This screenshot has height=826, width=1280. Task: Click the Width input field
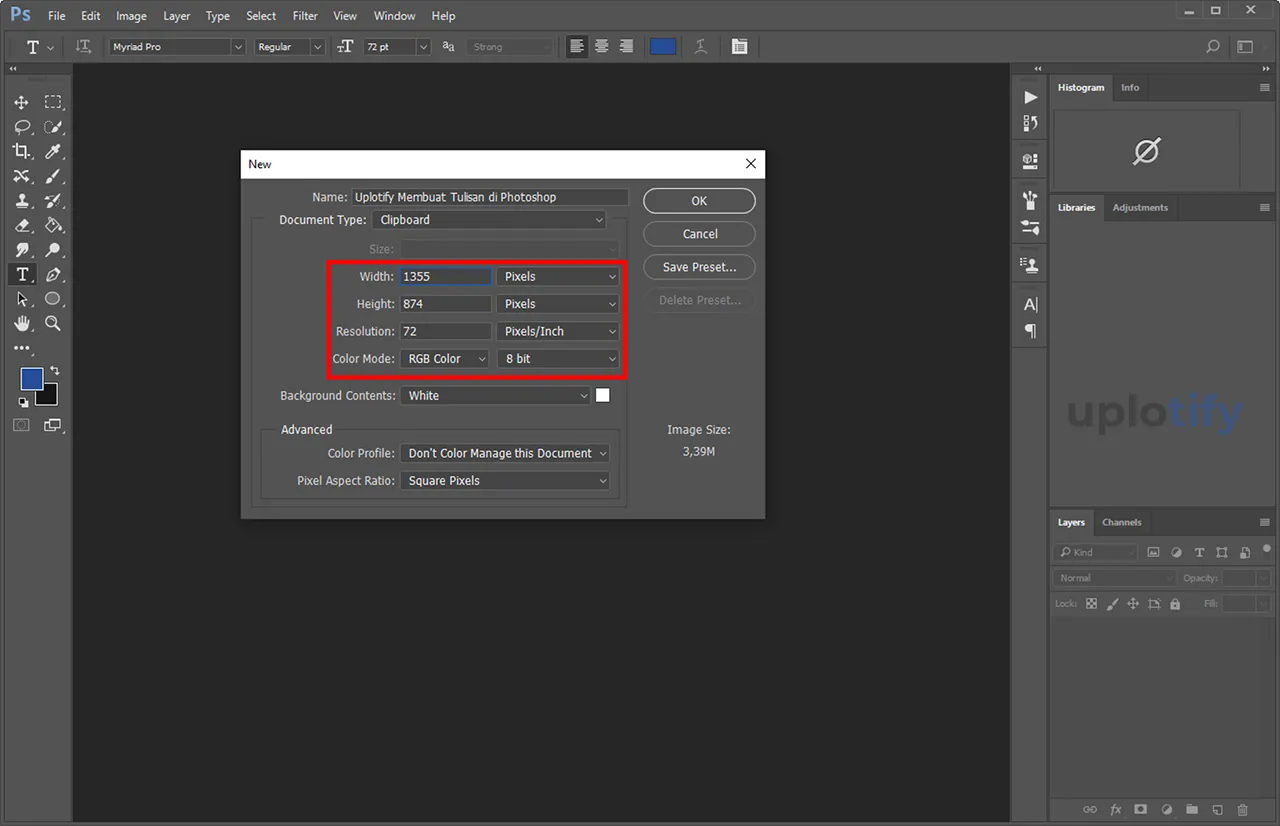coord(445,277)
